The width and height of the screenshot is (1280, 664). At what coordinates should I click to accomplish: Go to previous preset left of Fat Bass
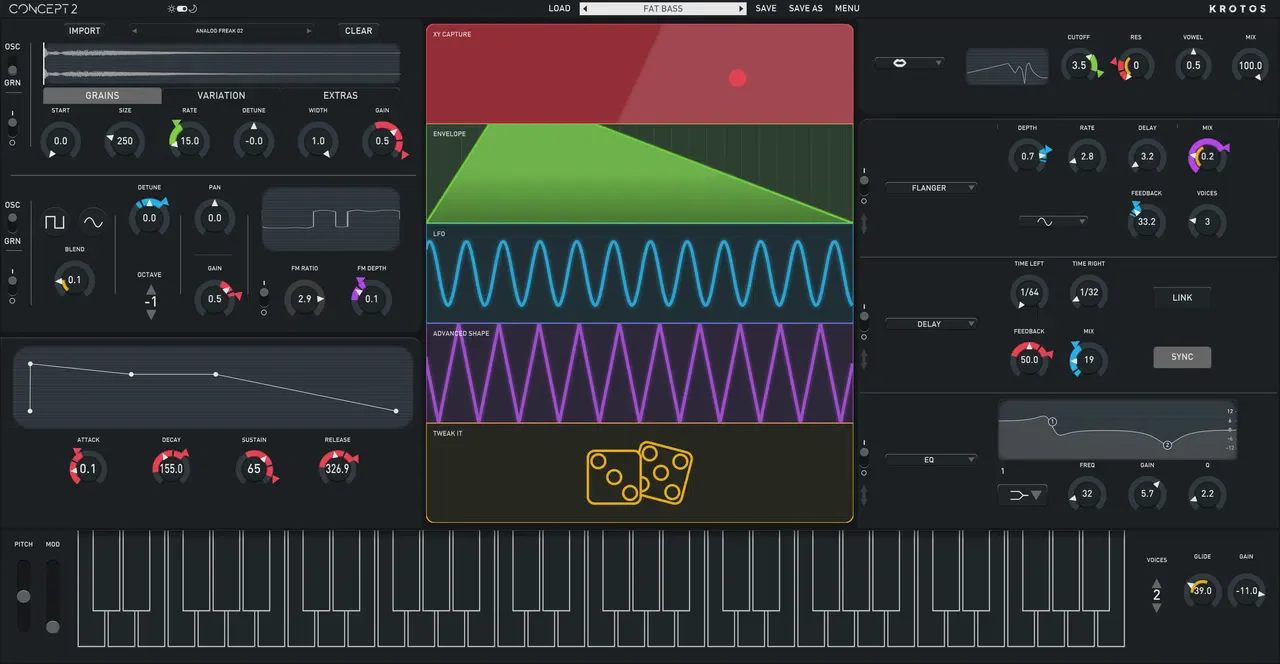point(585,9)
